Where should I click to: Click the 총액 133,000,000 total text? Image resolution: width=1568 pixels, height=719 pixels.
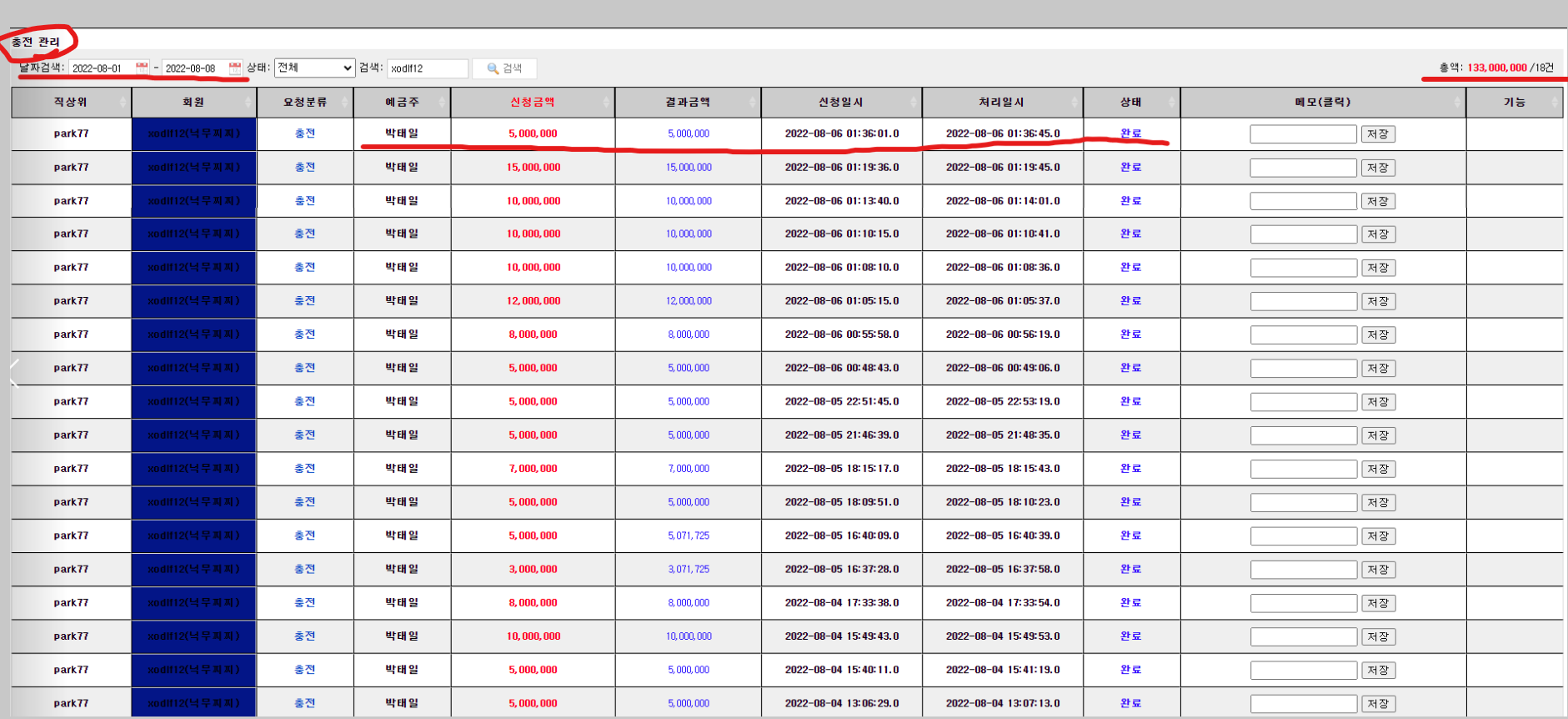click(x=1483, y=68)
